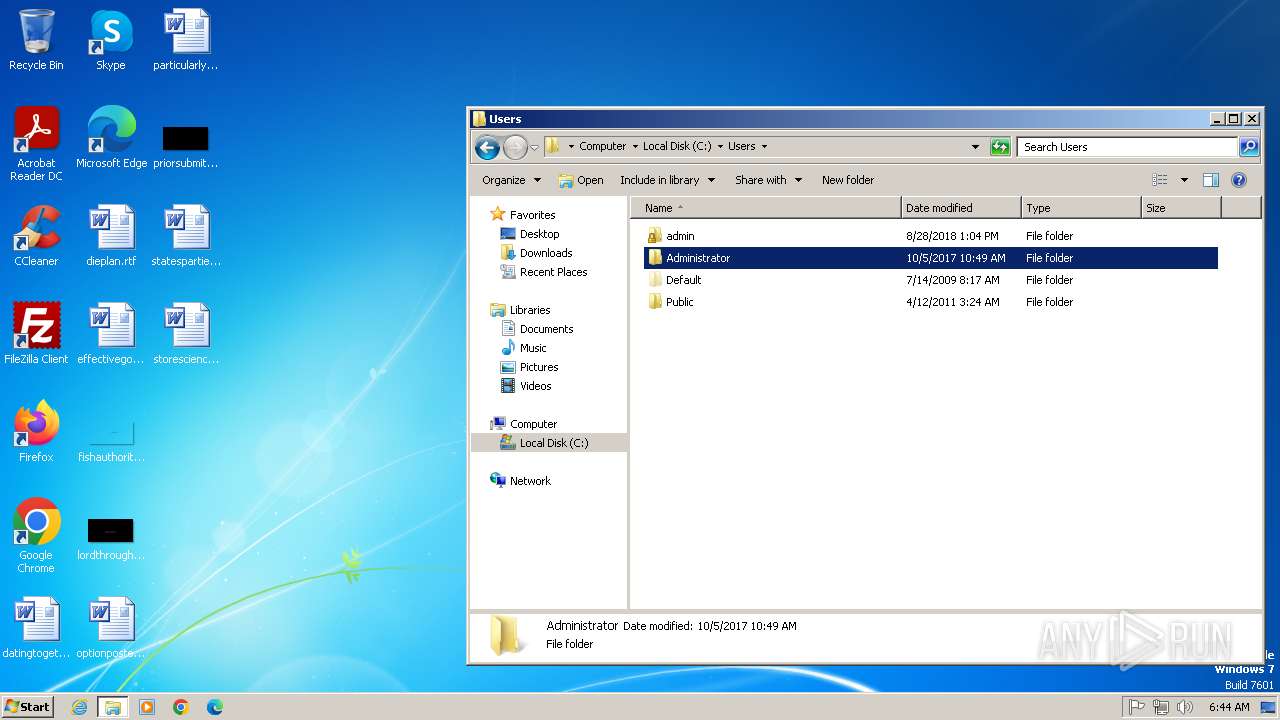Sort by the Size column header

pyautogui.click(x=1181, y=208)
